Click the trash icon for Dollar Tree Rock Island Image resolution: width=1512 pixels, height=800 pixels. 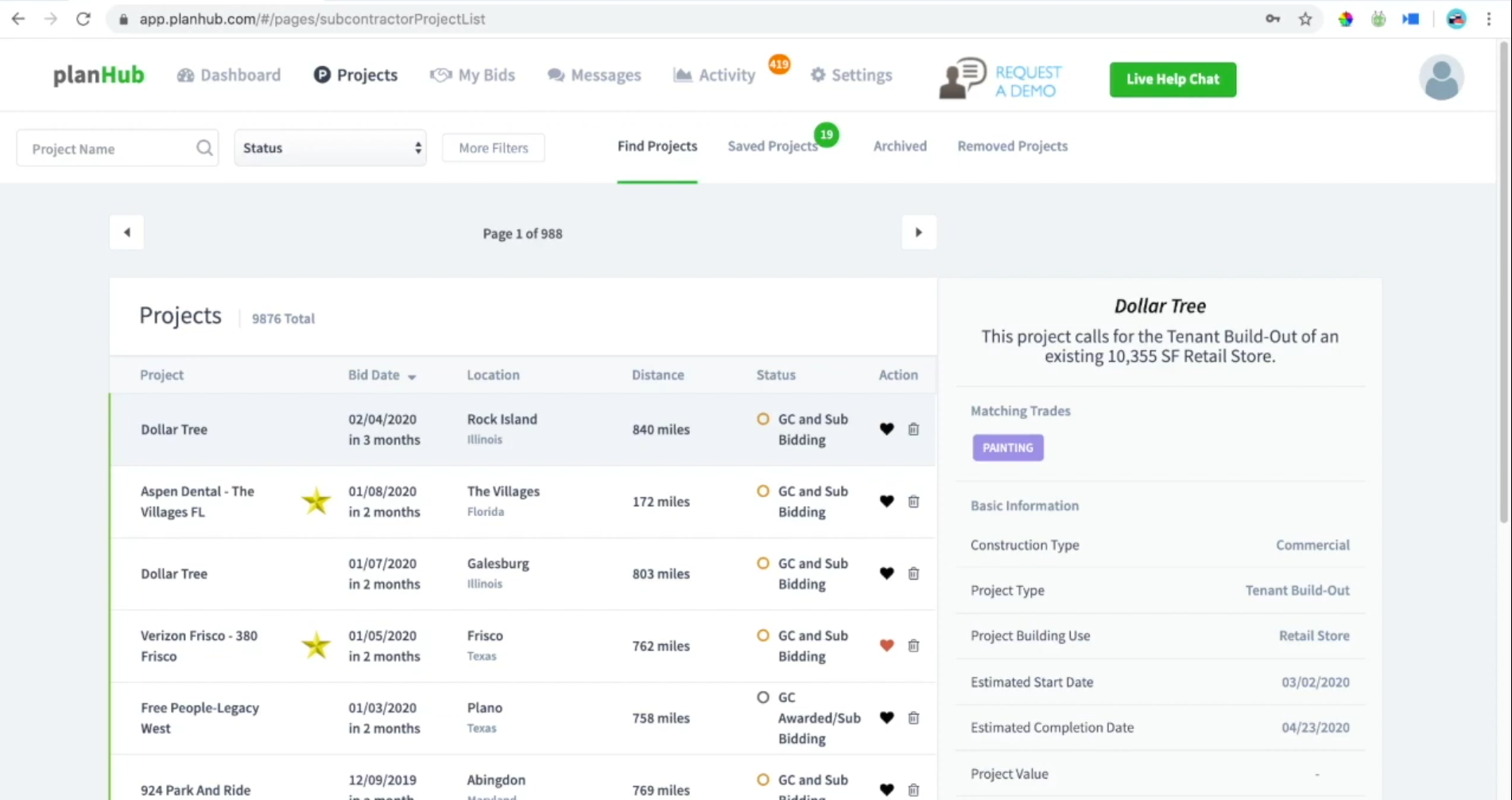click(x=913, y=429)
